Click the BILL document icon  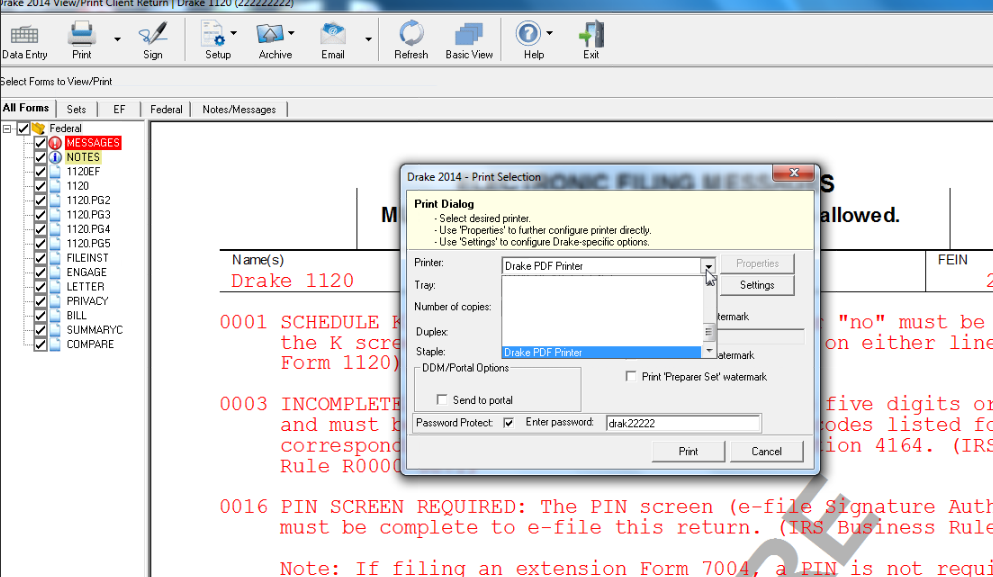pos(56,315)
